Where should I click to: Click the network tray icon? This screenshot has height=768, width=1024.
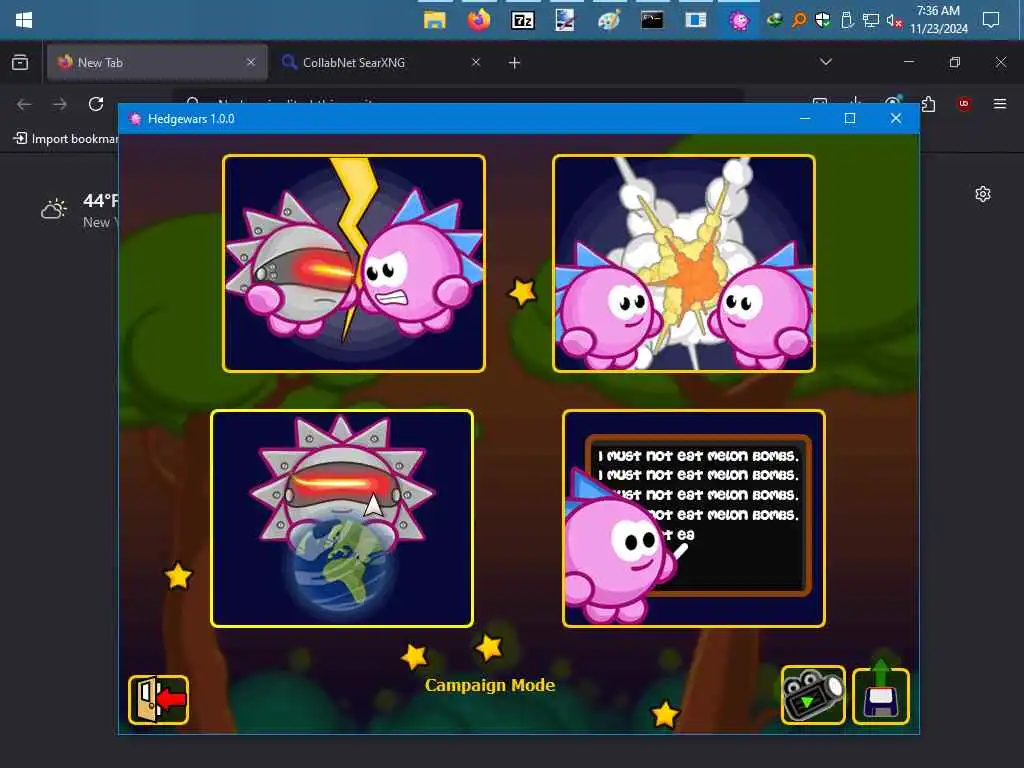point(871,20)
